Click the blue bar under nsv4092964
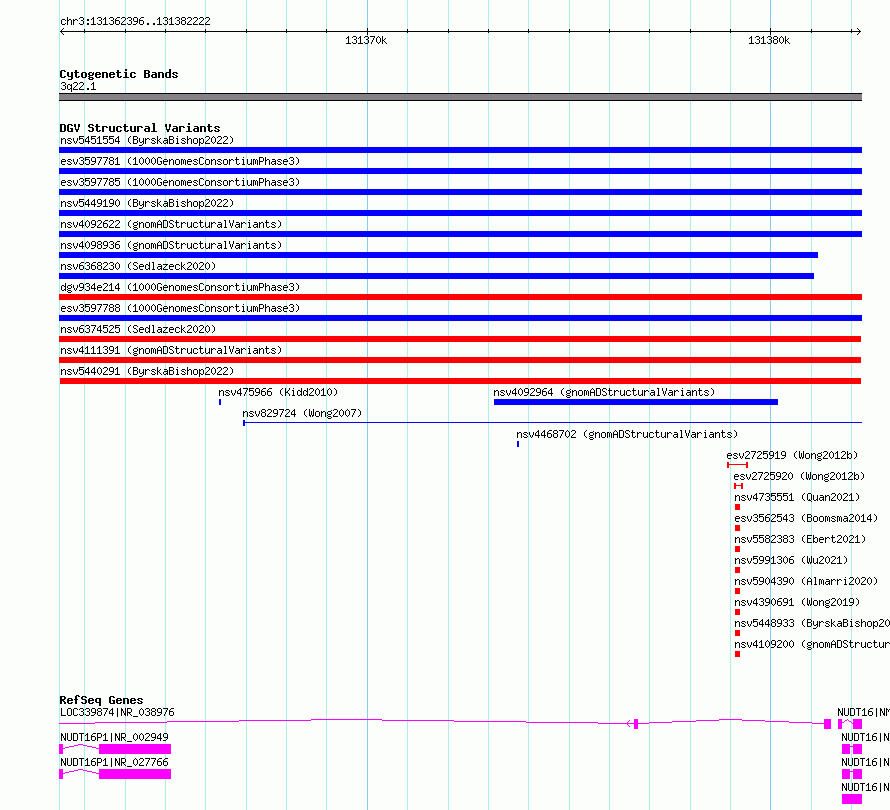890x810 pixels. click(x=636, y=402)
